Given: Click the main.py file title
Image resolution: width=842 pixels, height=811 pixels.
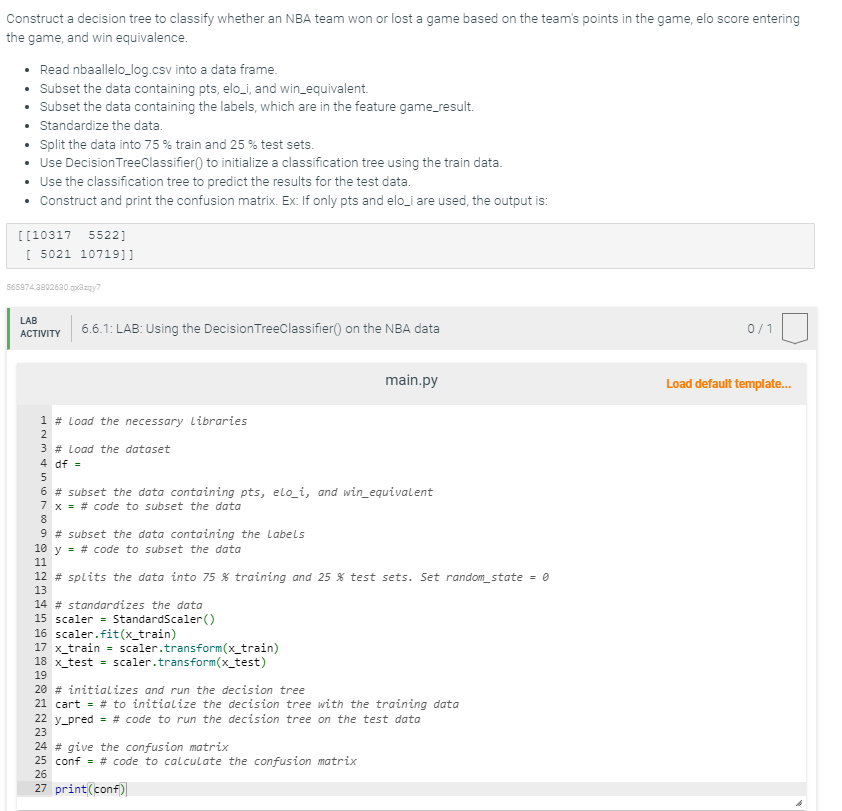Looking at the screenshot, I should click(x=411, y=380).
